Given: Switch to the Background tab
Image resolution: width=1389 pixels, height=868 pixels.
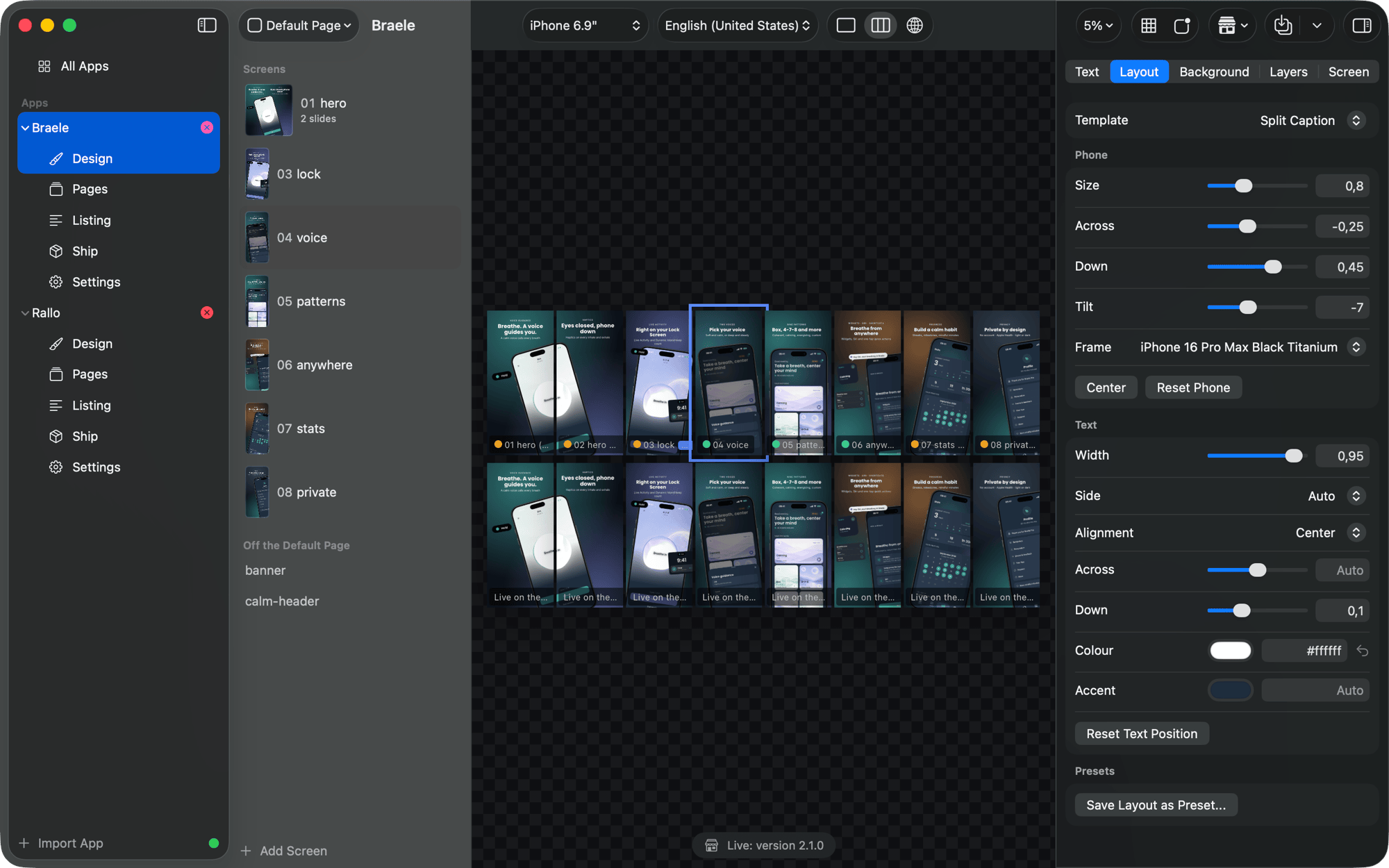Looking at the screenshot, I should tap(1214, 72).
